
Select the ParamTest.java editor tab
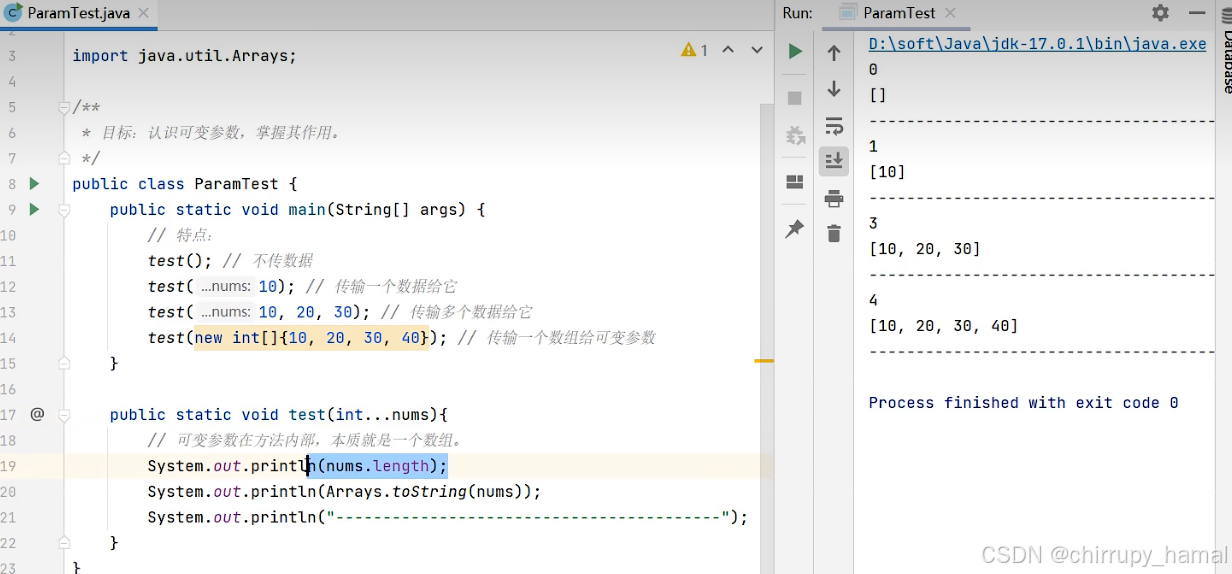[x=78, y=13]
